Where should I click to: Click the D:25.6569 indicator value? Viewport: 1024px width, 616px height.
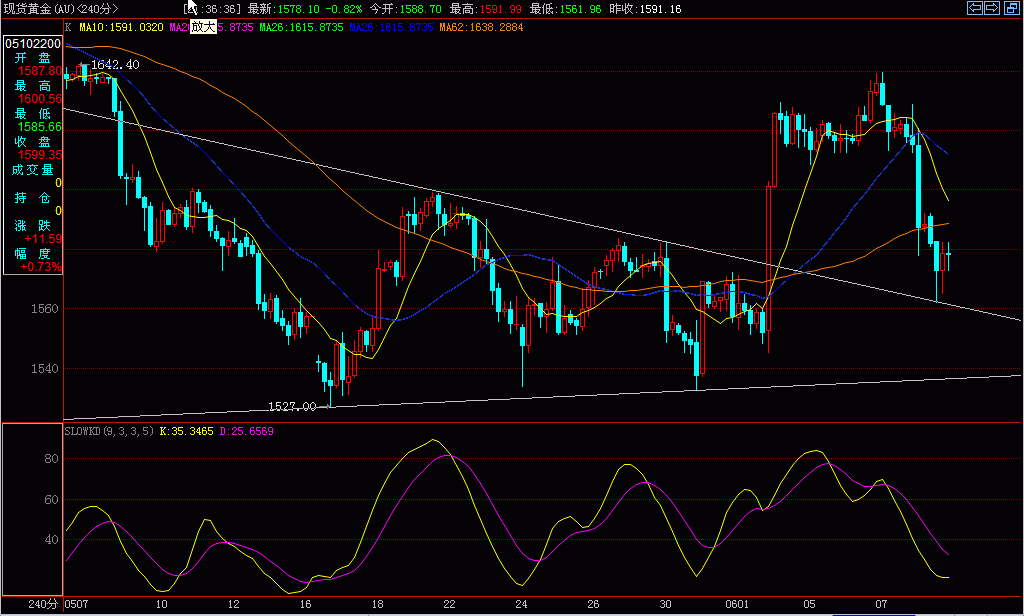246,431
